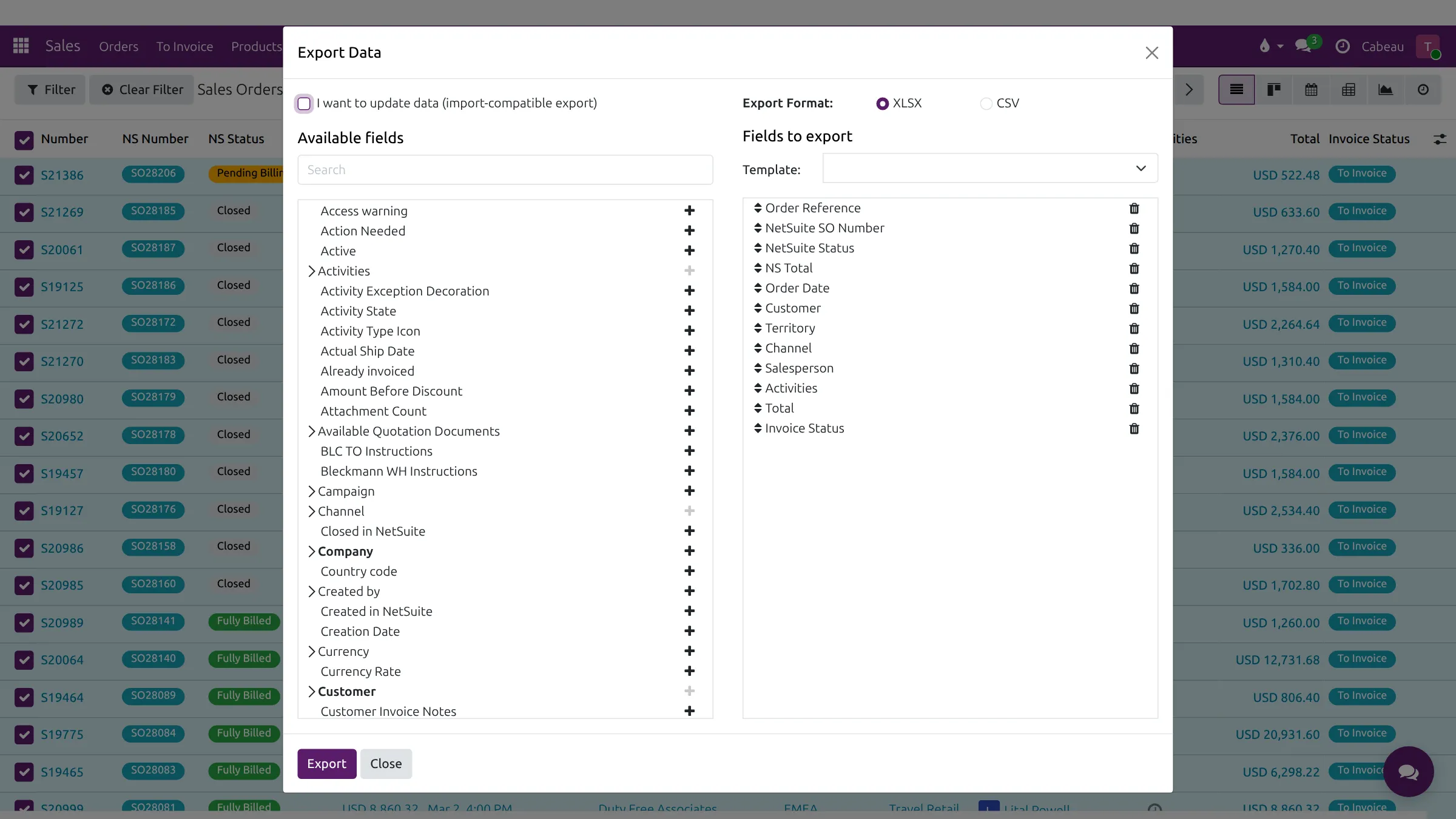The height and width of the screenshot is (819, 1456).
Task: Remove Order Reference from export fields
Action: pyautogui.click(x=1134, y=208)
